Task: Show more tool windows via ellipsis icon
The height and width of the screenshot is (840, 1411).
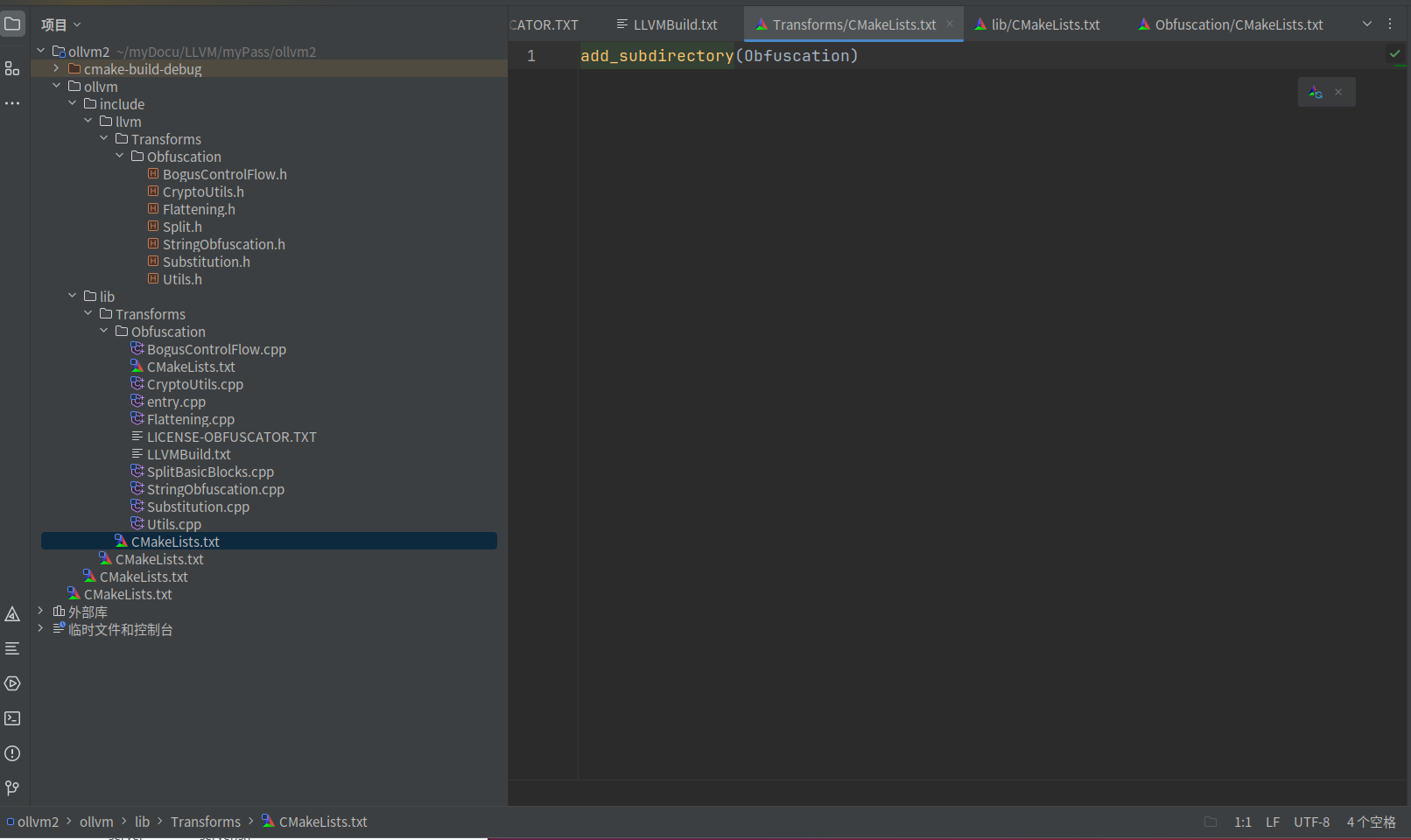Action: (x=12, y=103)
